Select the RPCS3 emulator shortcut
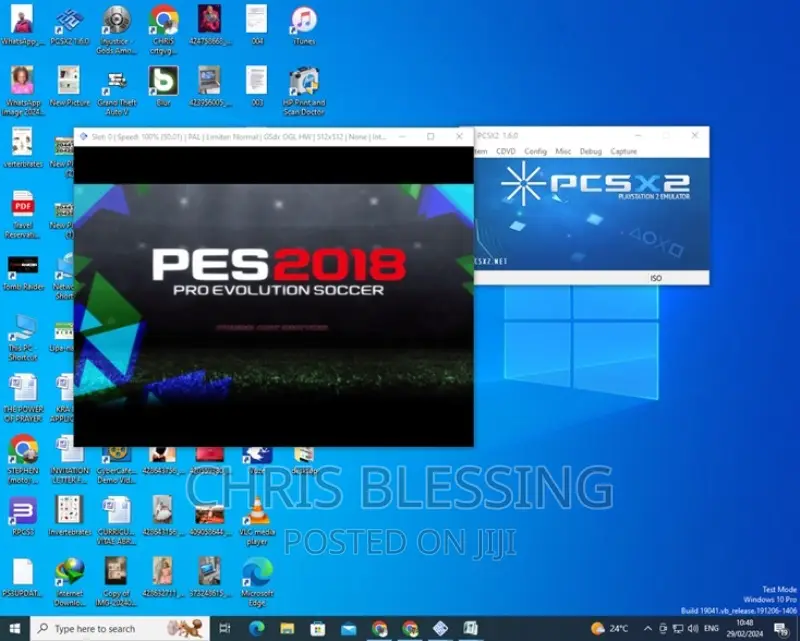This screenshot has height=641, width=800. coord(22,516)
